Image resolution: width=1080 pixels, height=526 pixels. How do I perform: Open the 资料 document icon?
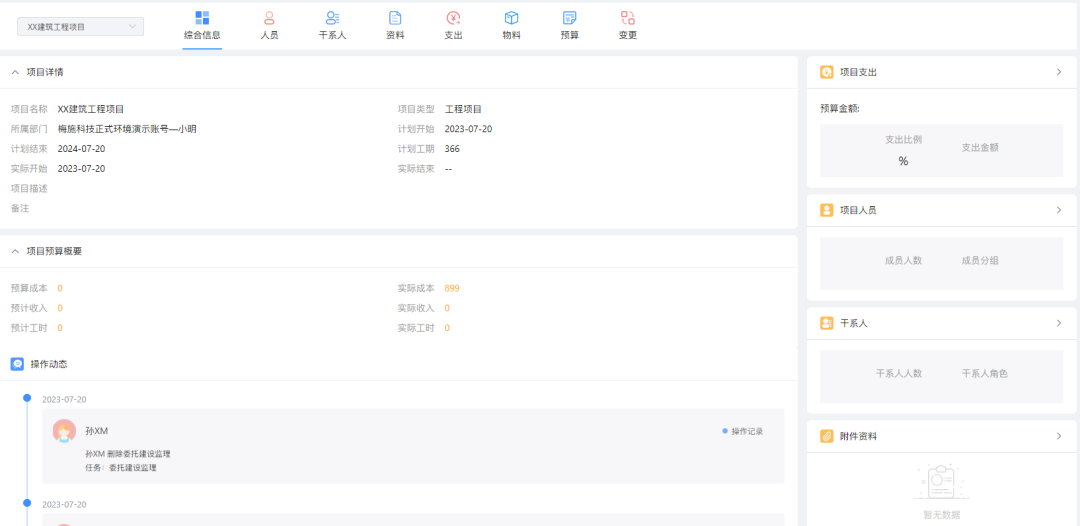395,18
